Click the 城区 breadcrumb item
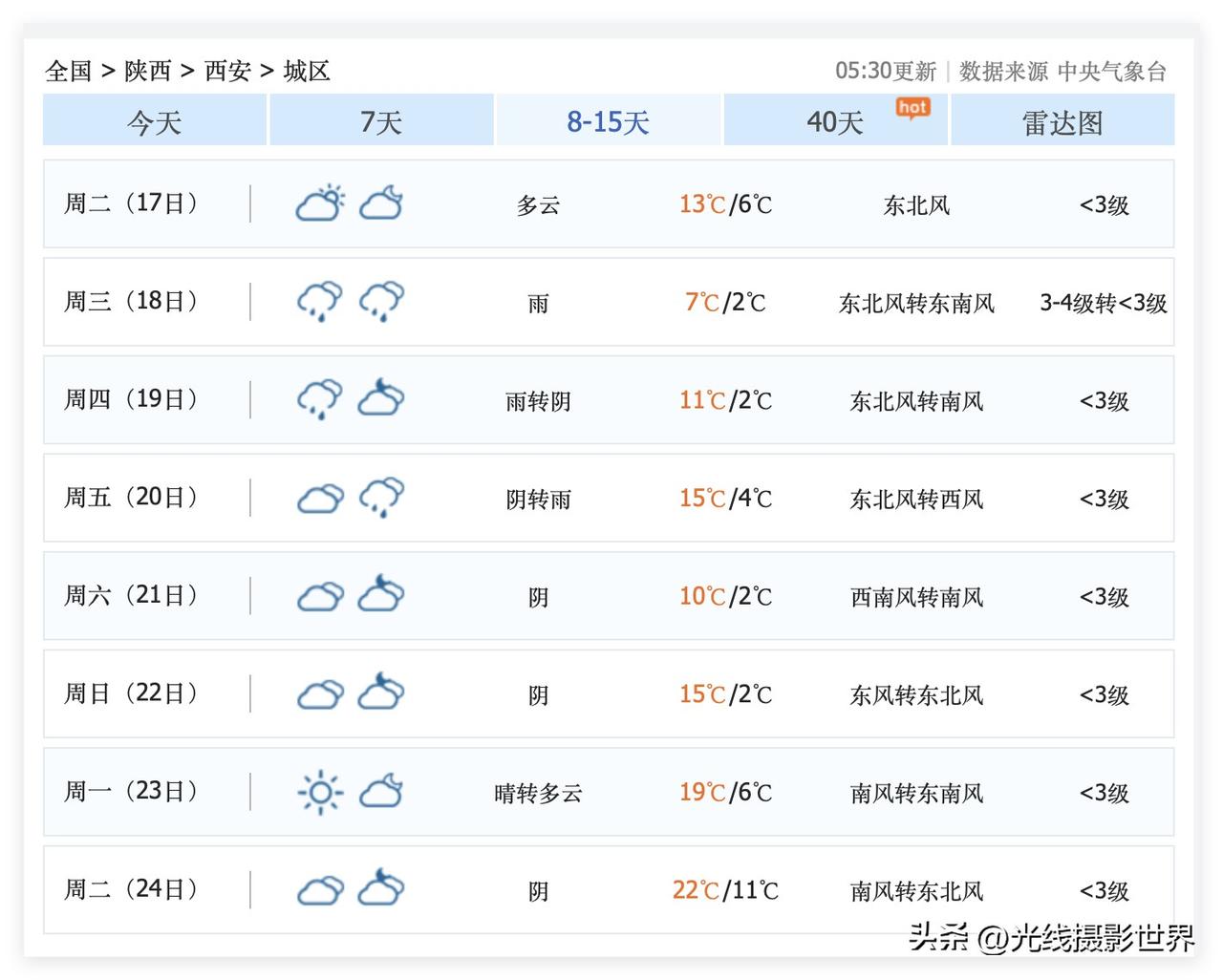Image resolution: width=1223 pixels, height=980 pixels. click(307, 71)
